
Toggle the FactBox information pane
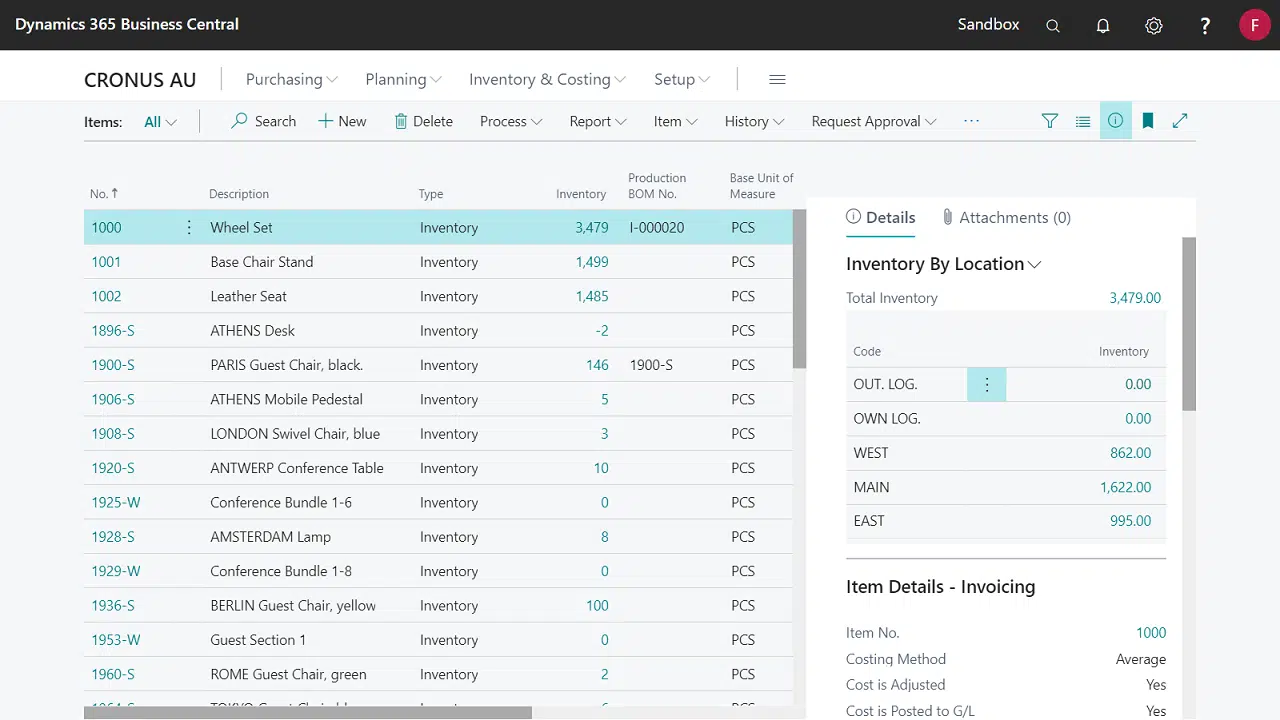coord(1115,121)
